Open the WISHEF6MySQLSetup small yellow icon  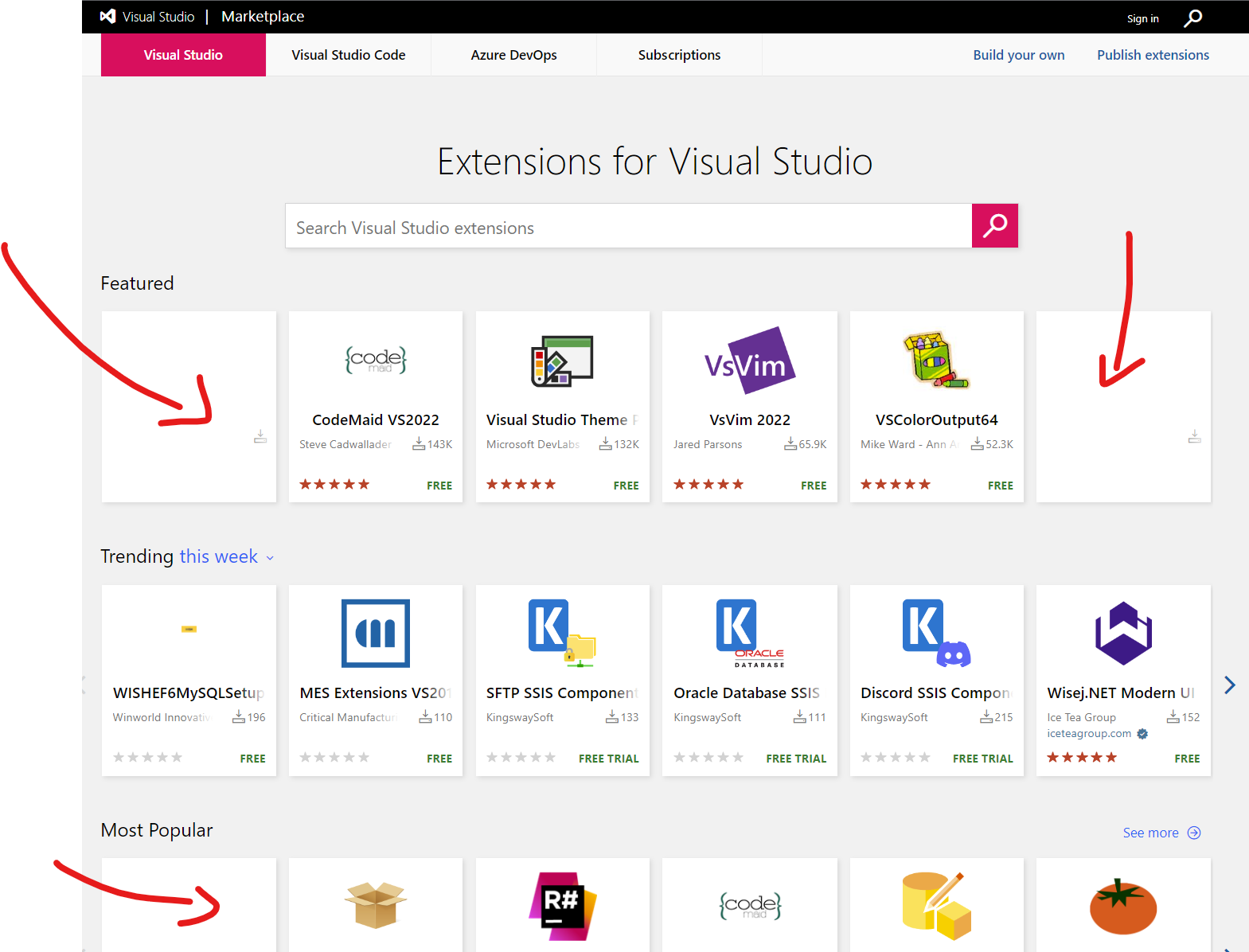point(189,629)
